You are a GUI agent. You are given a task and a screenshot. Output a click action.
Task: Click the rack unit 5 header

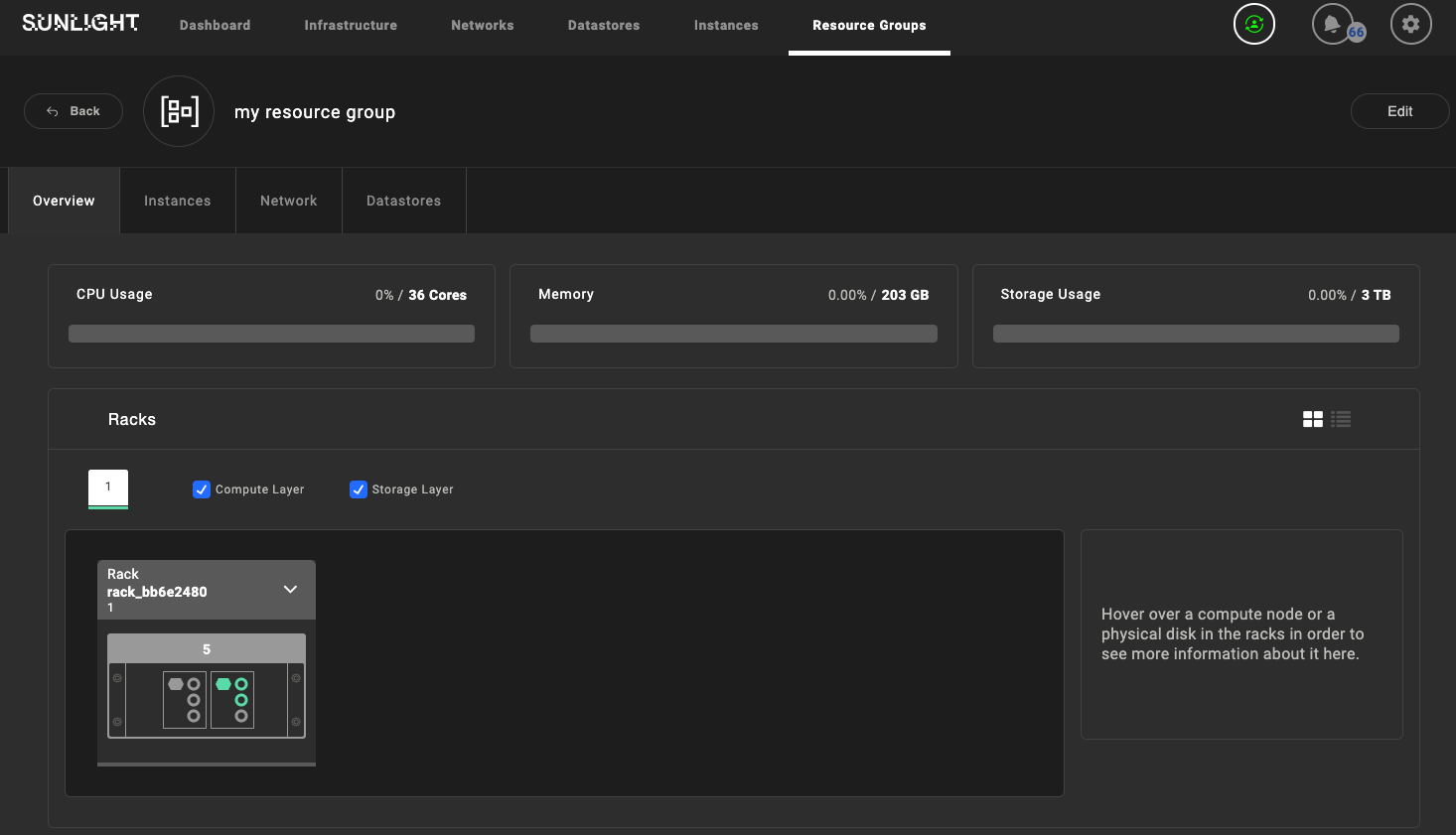207,648
